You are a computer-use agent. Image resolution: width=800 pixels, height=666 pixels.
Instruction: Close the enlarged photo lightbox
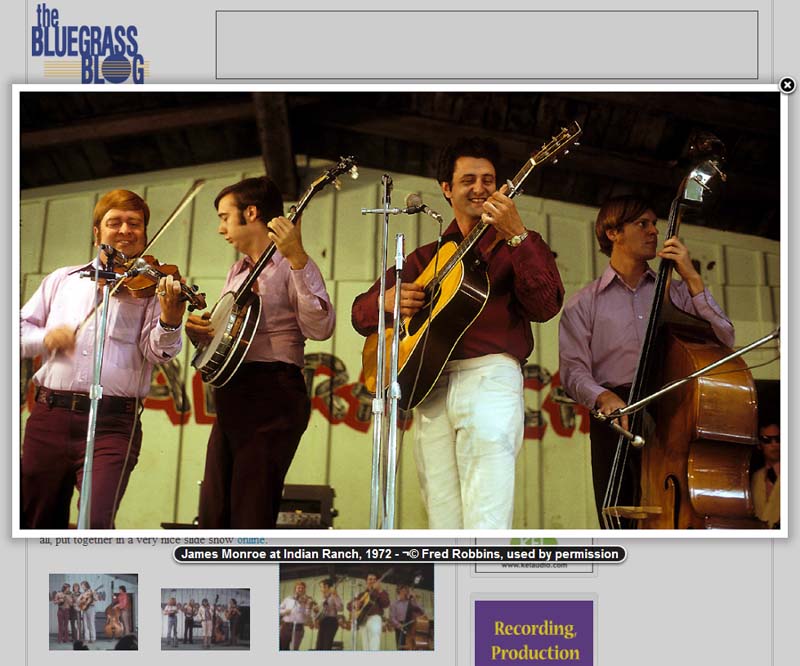coord(787,86)
